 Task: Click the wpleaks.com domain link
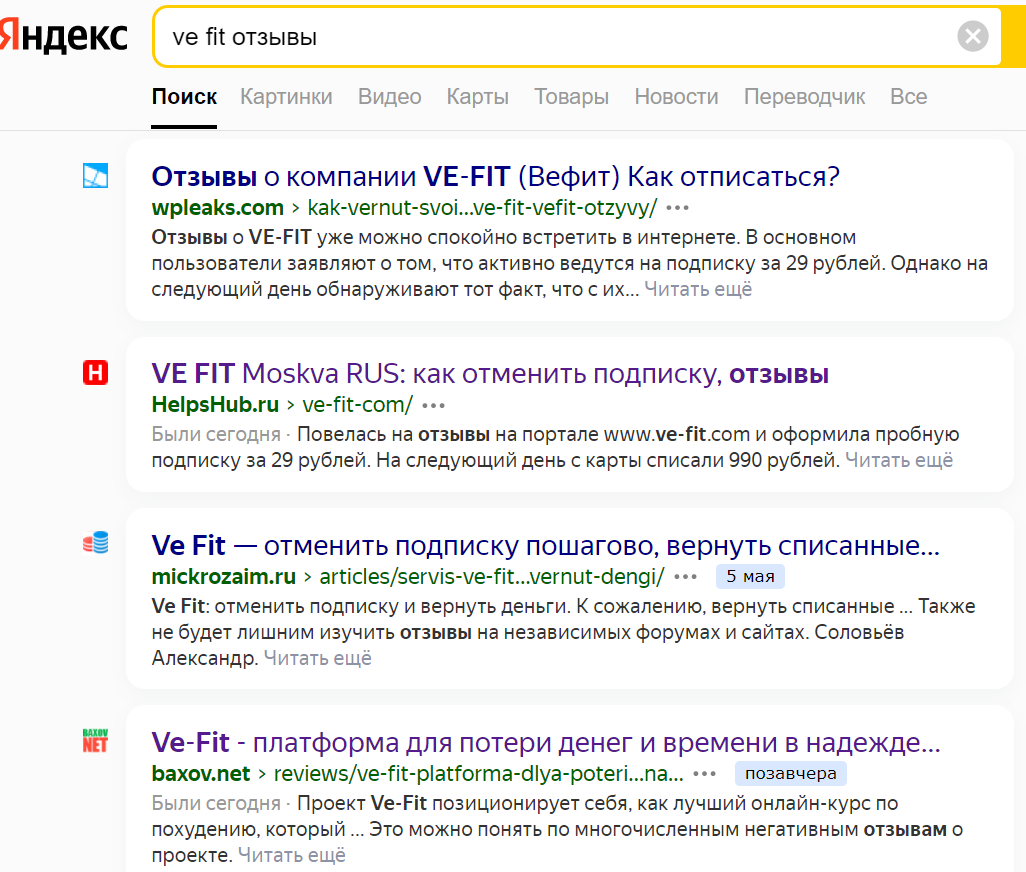pos(217,208)
